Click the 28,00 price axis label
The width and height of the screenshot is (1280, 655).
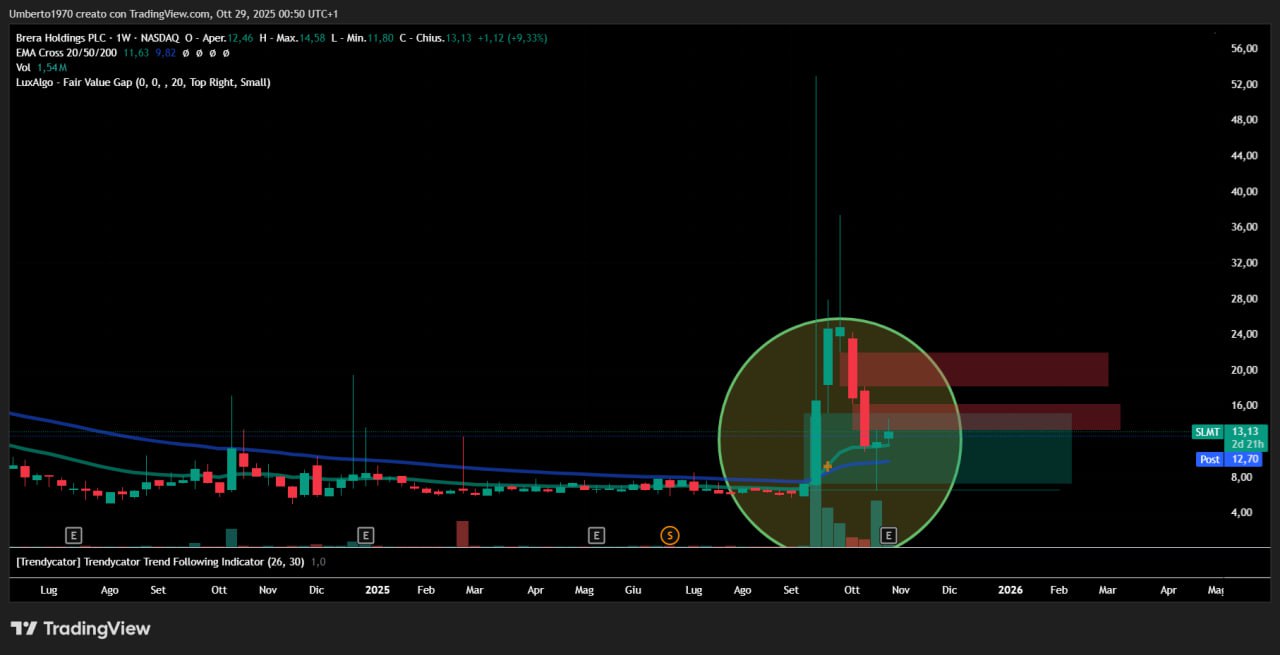[x=1244, y=299]
